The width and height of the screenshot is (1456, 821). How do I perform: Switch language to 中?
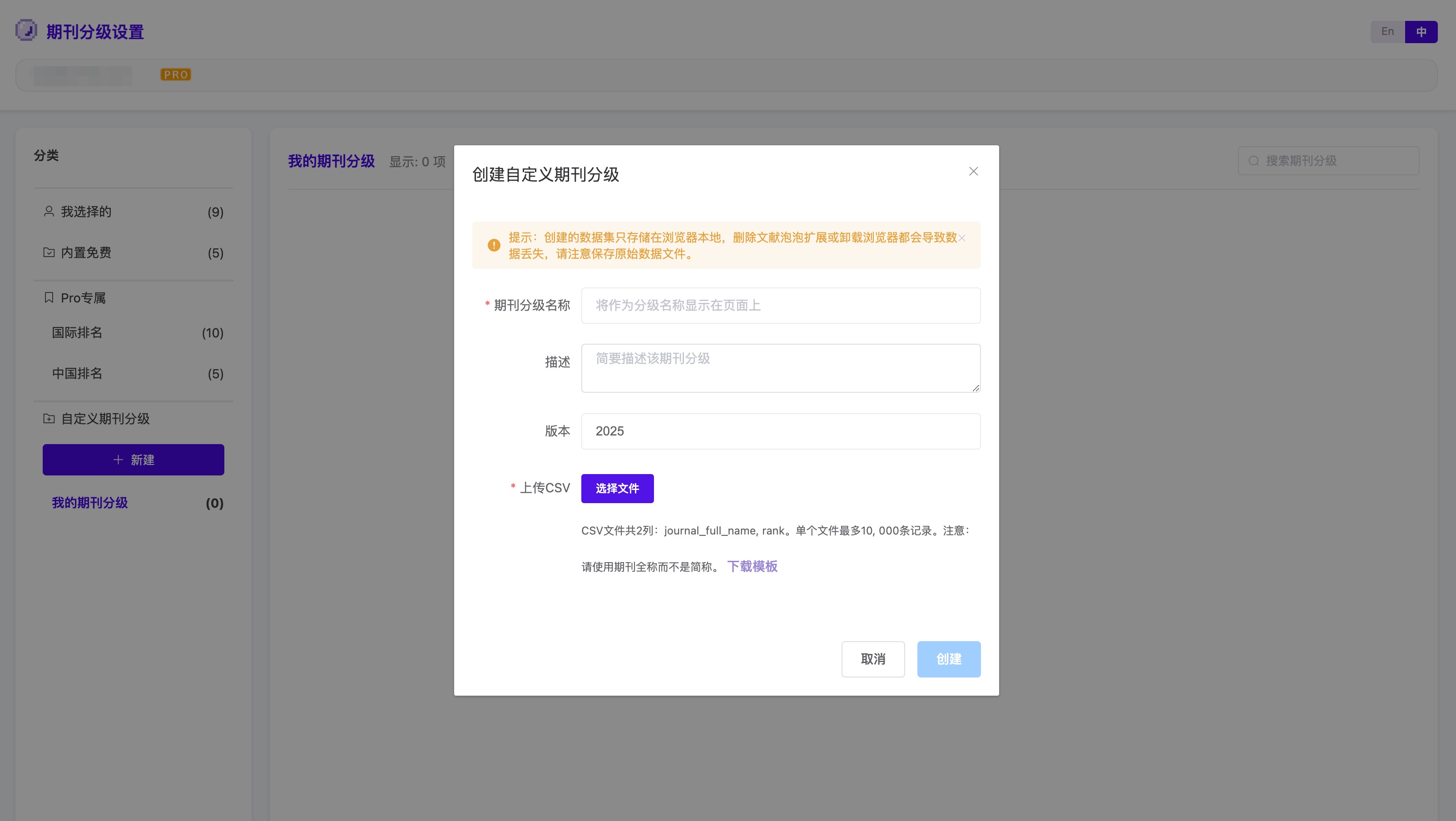point(1421,32)
